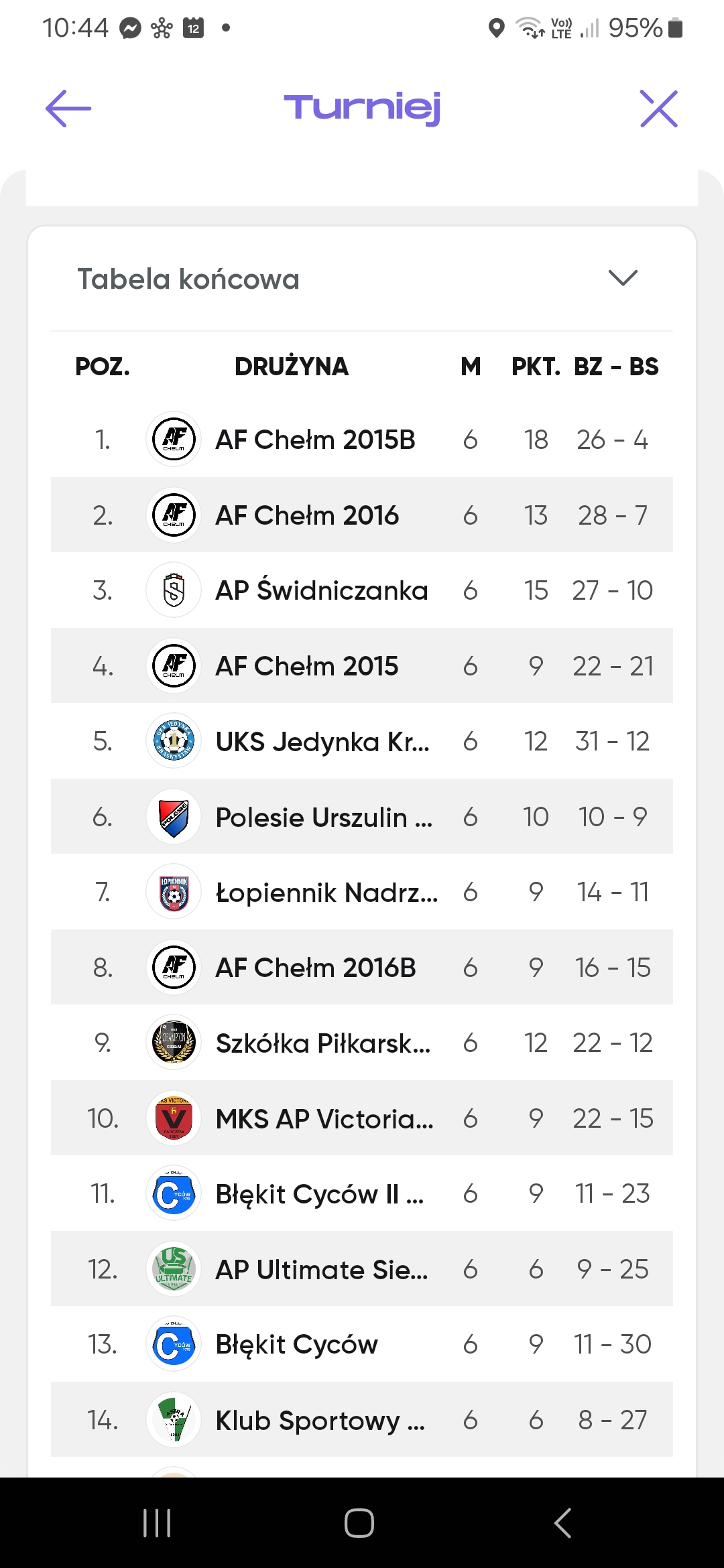Open AF Chełm 2015 team name
The height and width of the screenshot is (1568, 724).
[x=307, y=666]
